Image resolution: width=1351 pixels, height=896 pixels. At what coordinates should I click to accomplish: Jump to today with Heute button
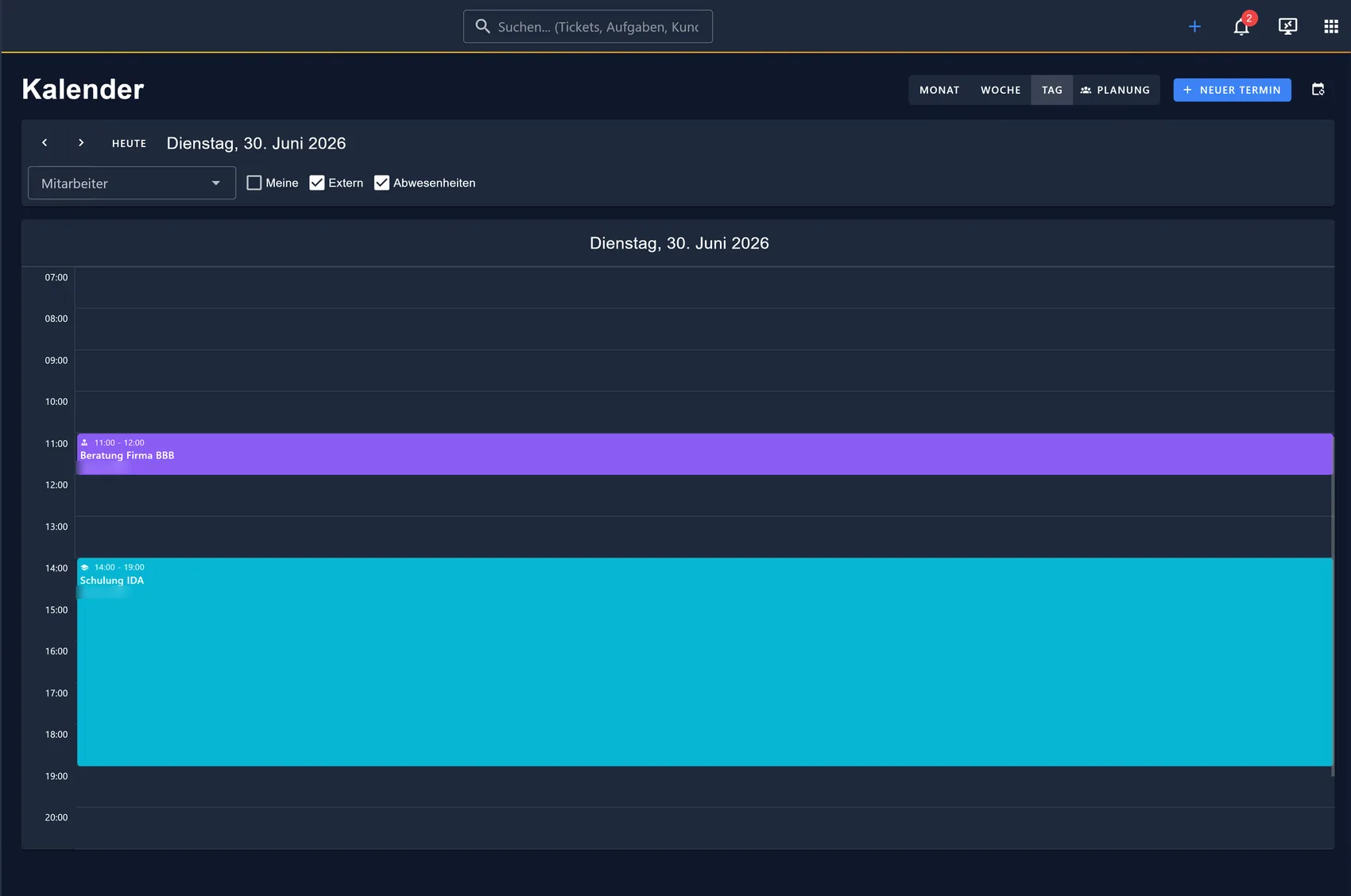(129, 143)
